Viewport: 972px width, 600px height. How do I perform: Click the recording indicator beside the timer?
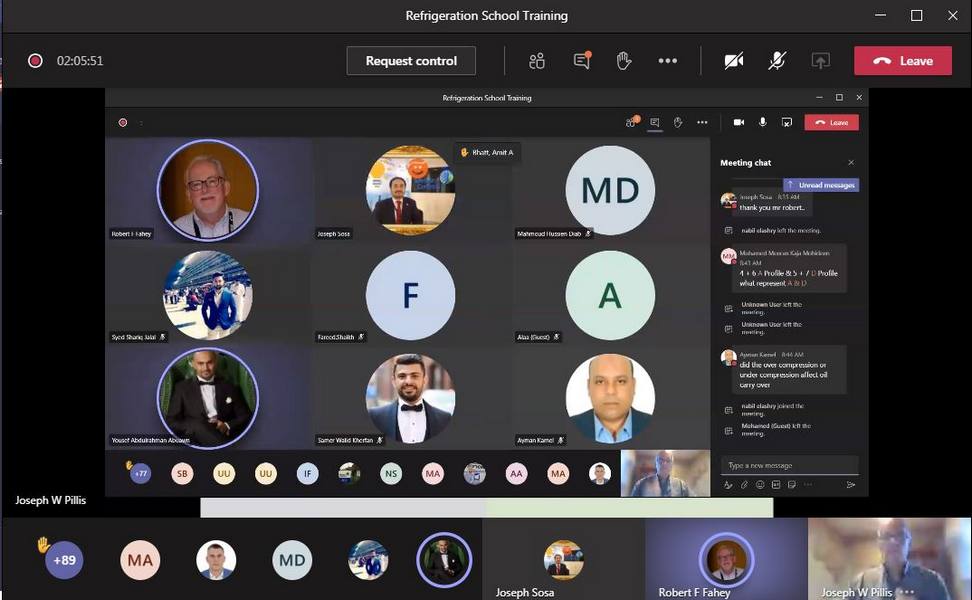pos(35,61)
